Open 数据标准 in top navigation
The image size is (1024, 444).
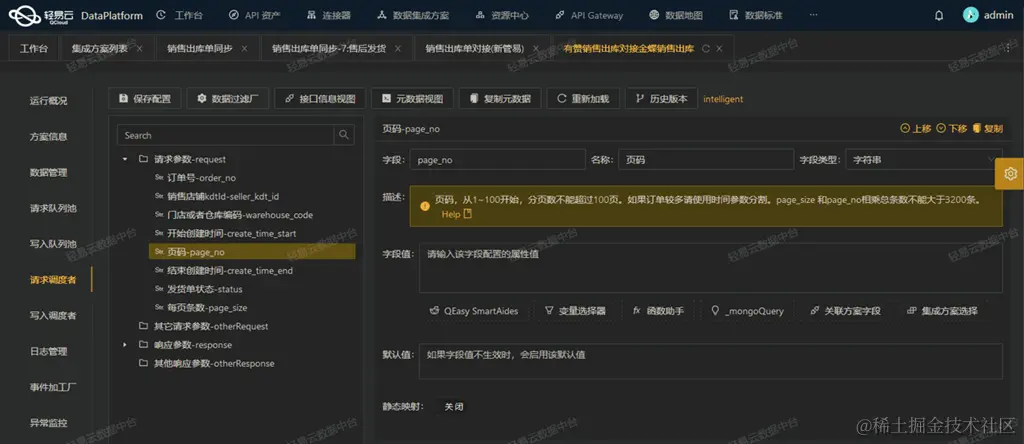755,15
